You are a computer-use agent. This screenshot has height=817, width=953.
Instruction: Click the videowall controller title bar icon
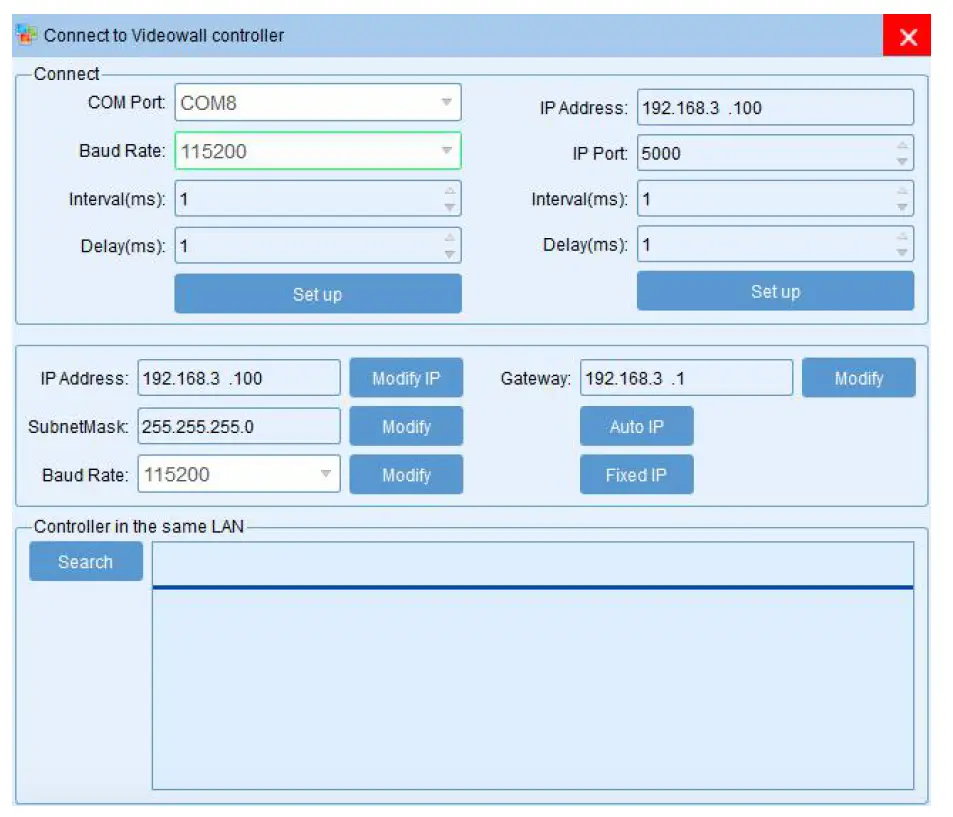[24, 35]
